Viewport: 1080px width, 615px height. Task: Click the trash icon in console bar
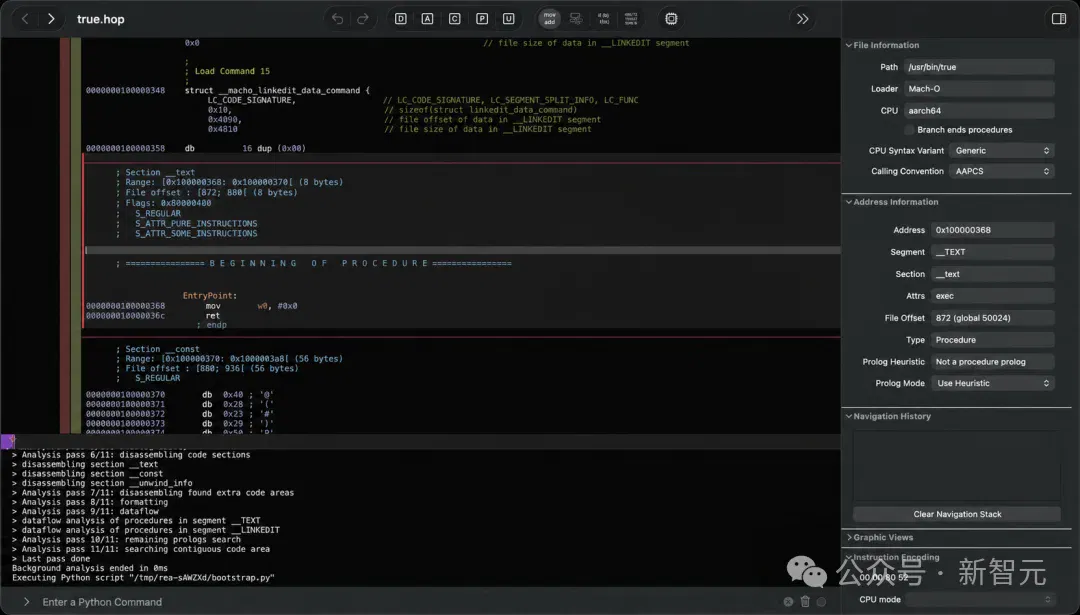click(x=805, y=601)
